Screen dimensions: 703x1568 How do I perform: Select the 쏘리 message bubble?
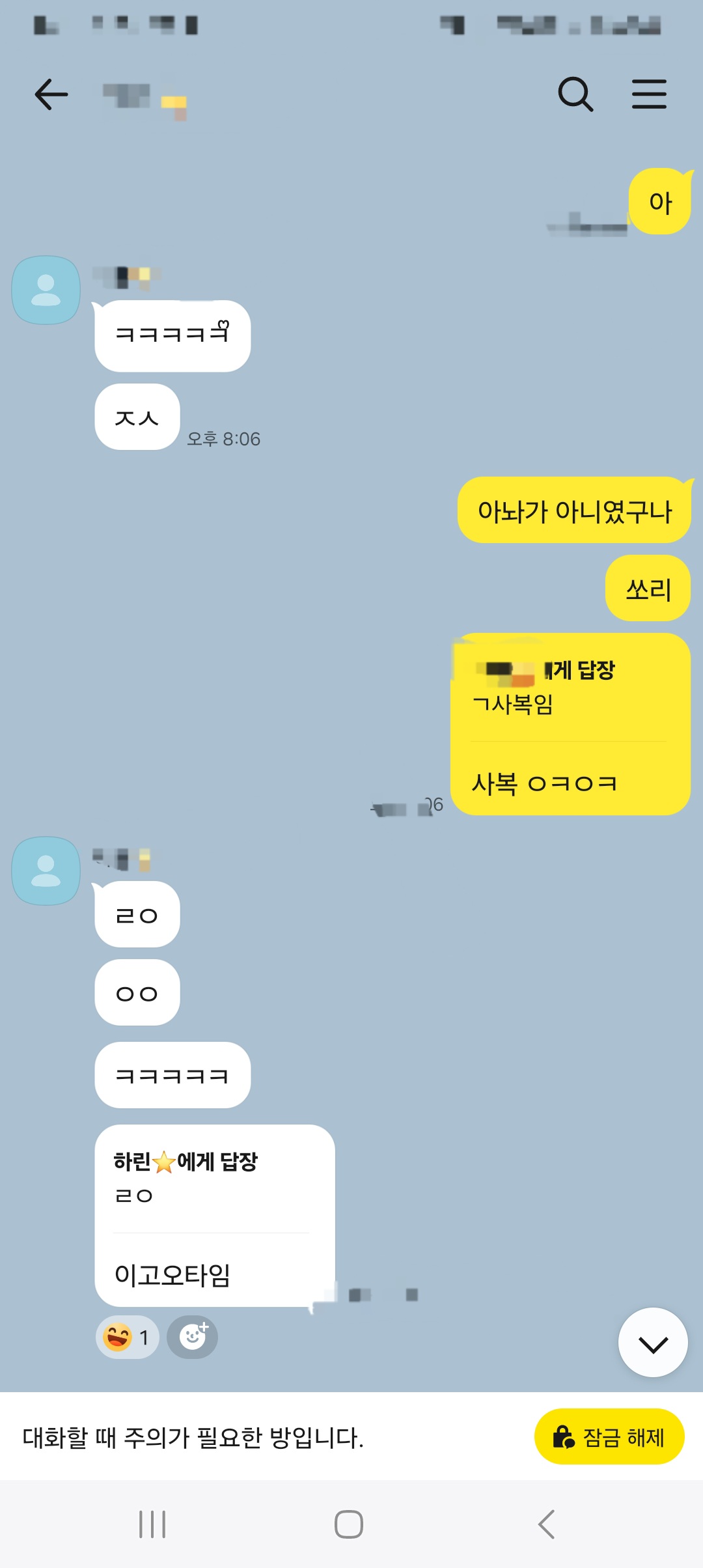(648, 588)
